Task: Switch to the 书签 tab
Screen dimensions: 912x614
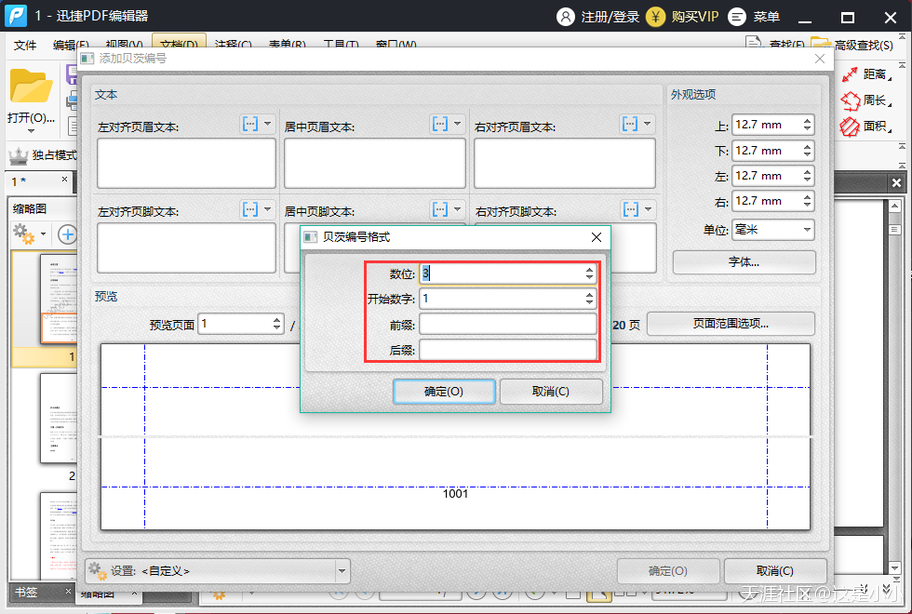Action: pos(26,592)
